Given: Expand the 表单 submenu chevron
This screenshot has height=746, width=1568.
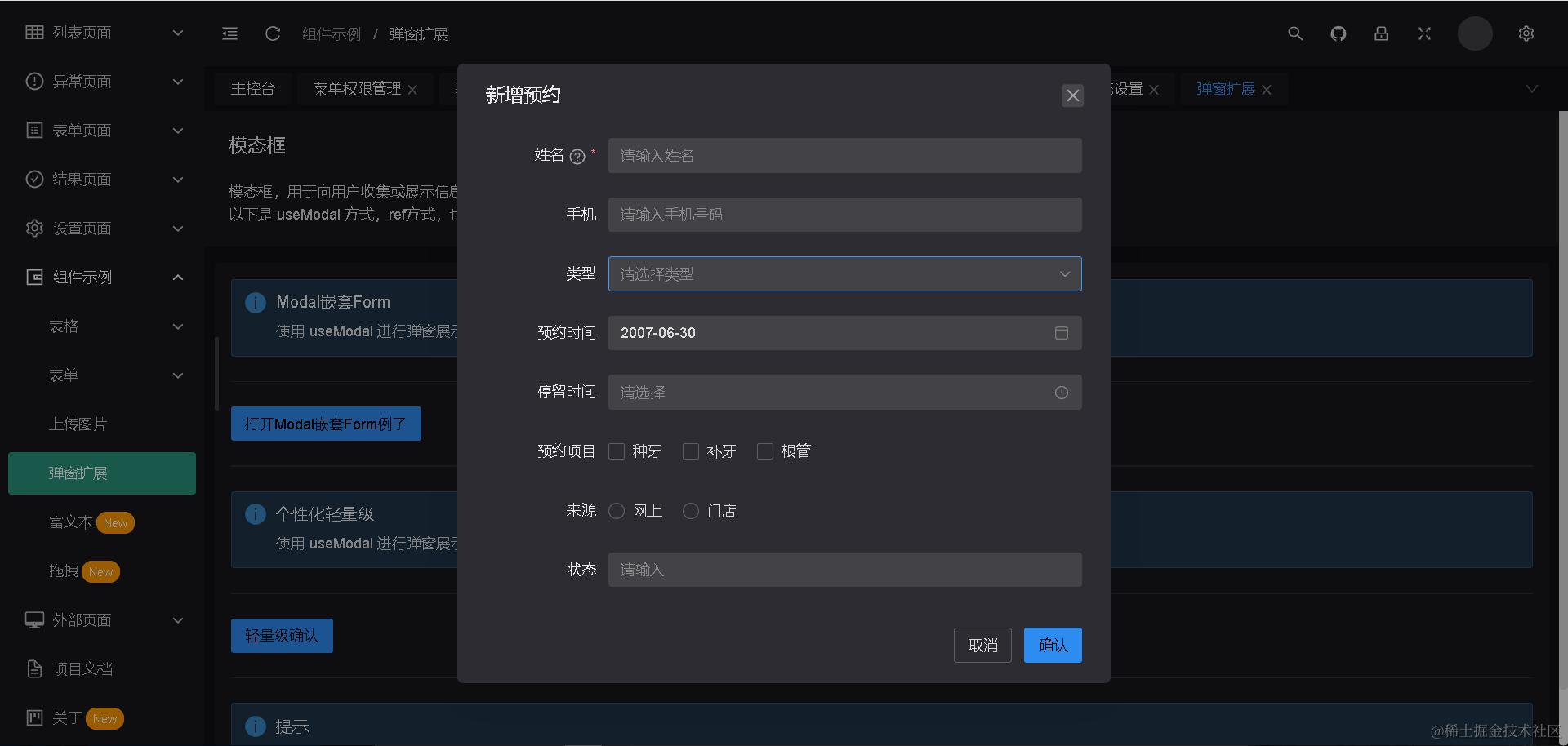Looking at the screenshot, I should pos(178,375).
